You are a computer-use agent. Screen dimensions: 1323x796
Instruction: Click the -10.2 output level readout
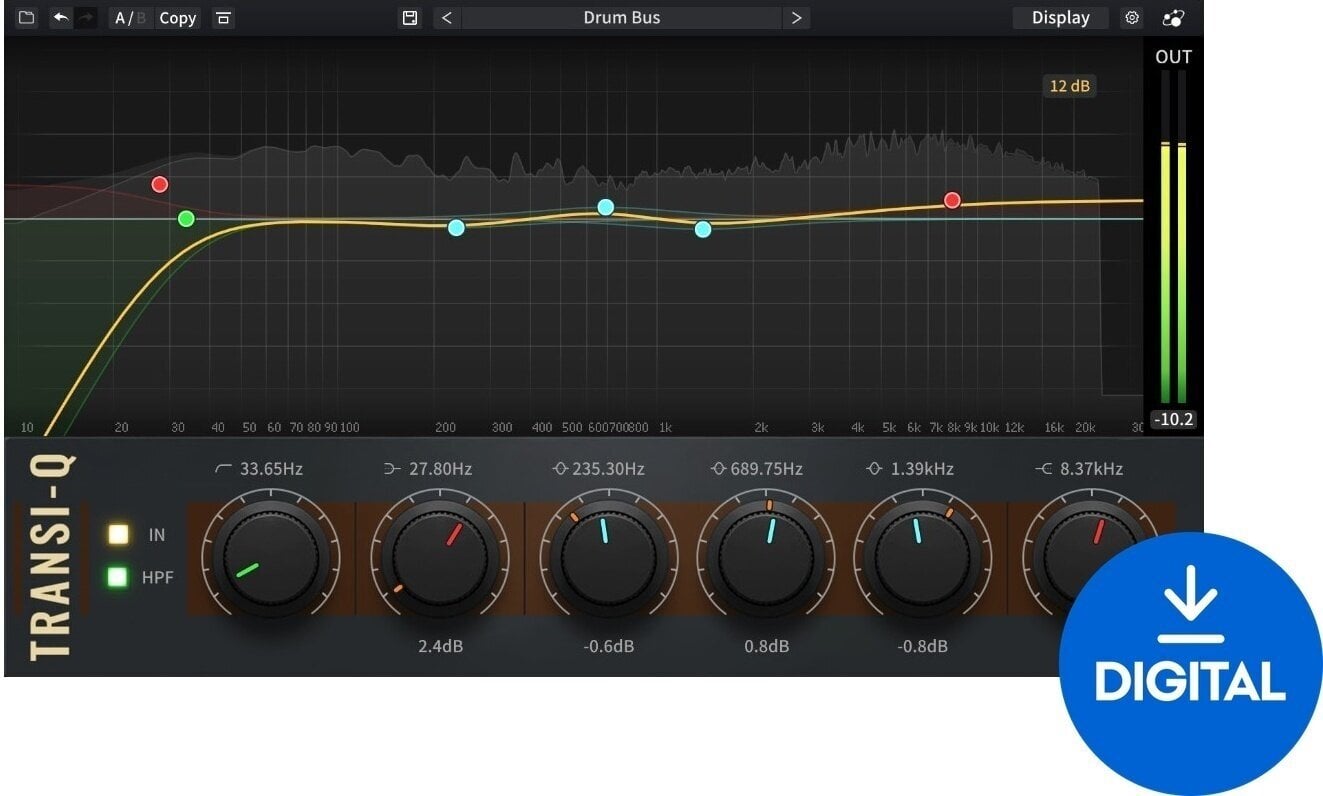coord(1173,419)
